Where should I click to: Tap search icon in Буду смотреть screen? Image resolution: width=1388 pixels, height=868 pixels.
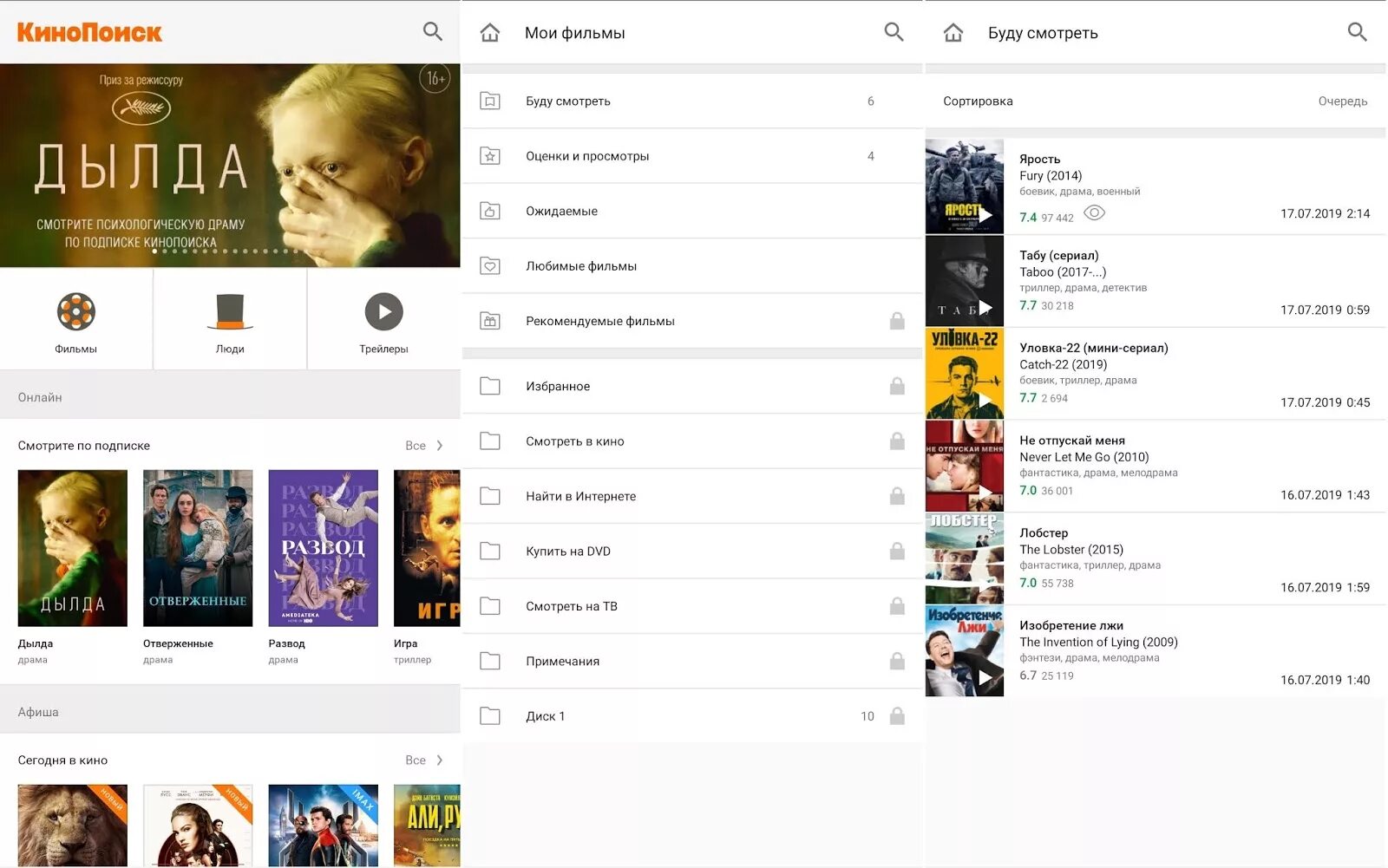pos(1357,32)
